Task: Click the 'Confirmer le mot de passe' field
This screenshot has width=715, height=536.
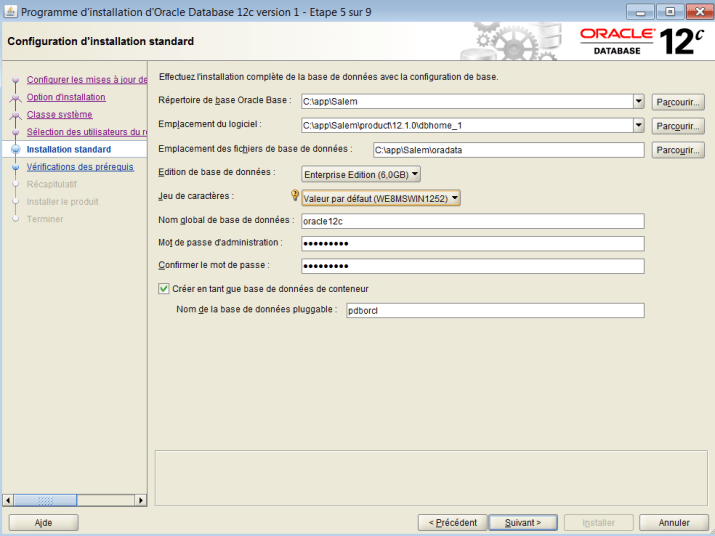Action: click(x=472, y=265)
